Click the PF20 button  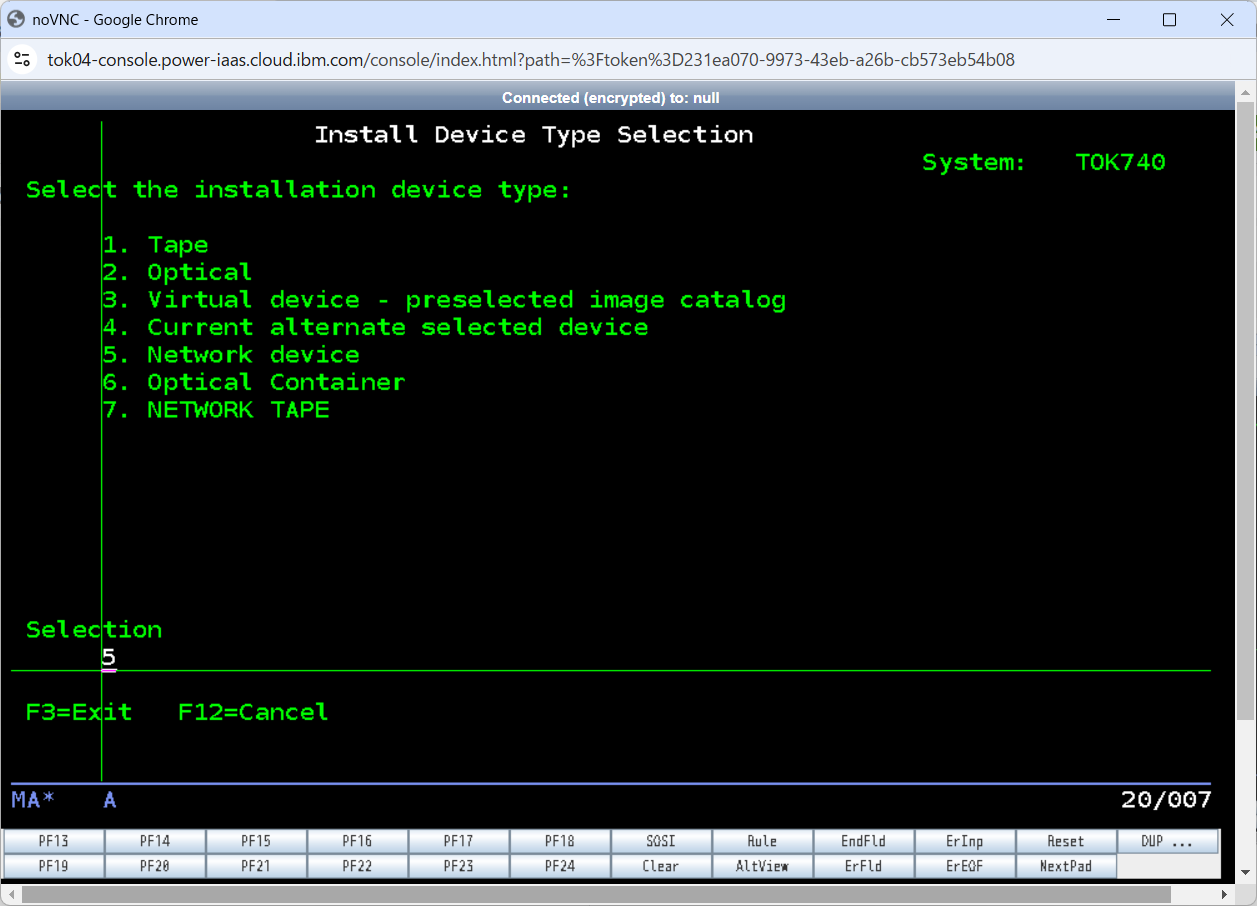pyautogui.click(x=155, y=866)
